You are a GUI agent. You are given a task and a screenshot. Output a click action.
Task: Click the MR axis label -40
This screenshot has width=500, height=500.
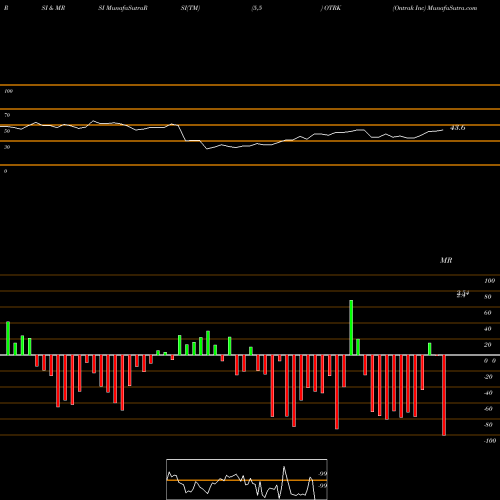coord(488,393)
